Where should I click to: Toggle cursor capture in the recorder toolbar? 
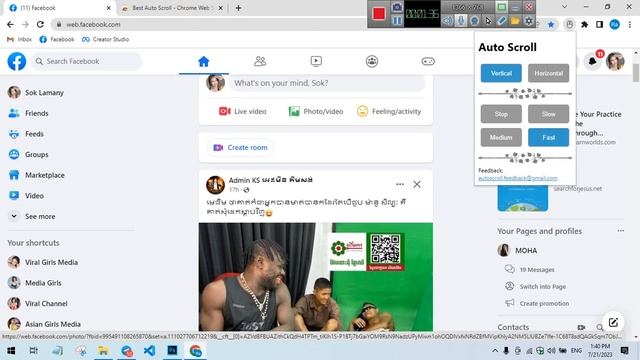tap(488, 20)
